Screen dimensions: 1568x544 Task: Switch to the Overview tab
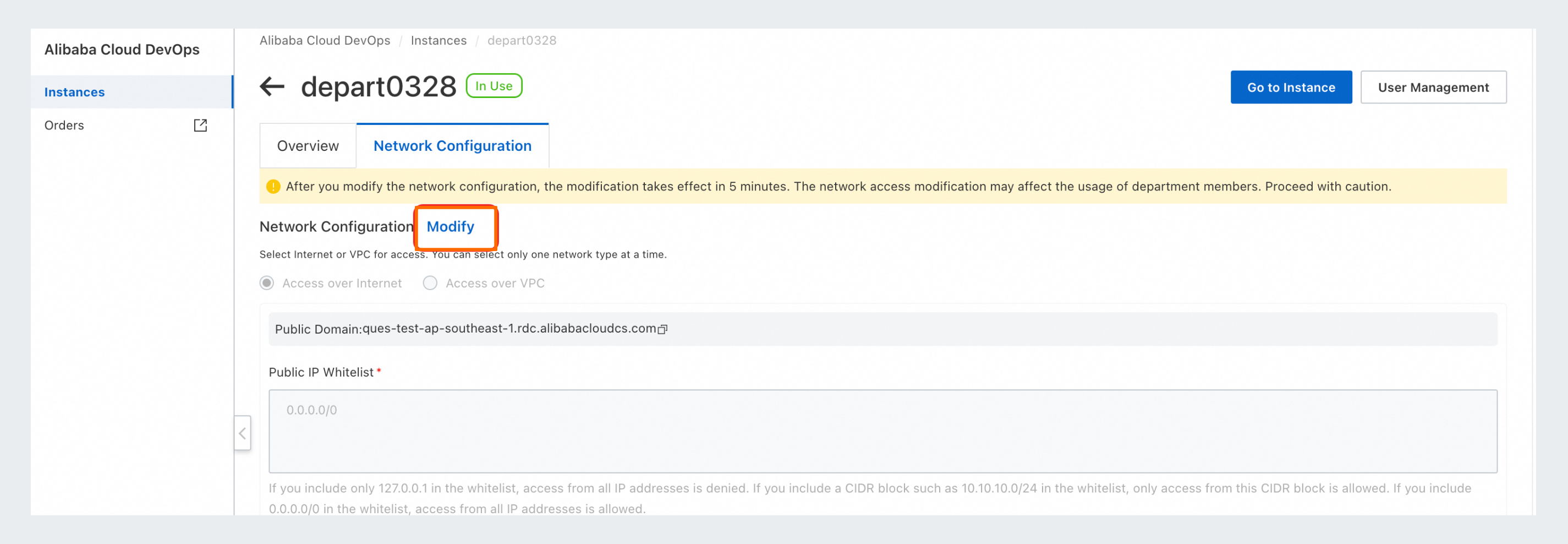click(x=308, y=146)
